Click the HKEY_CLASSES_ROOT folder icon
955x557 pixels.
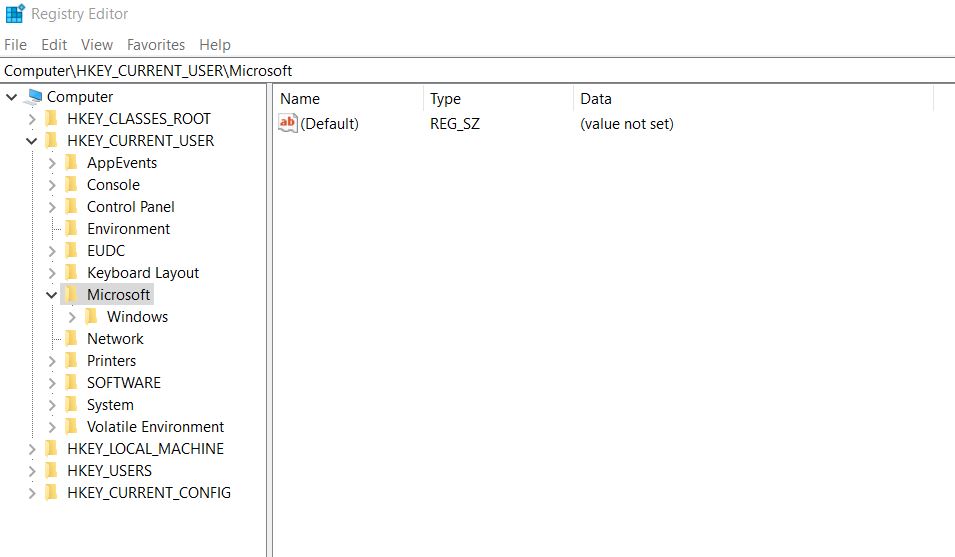click(52, 118)
